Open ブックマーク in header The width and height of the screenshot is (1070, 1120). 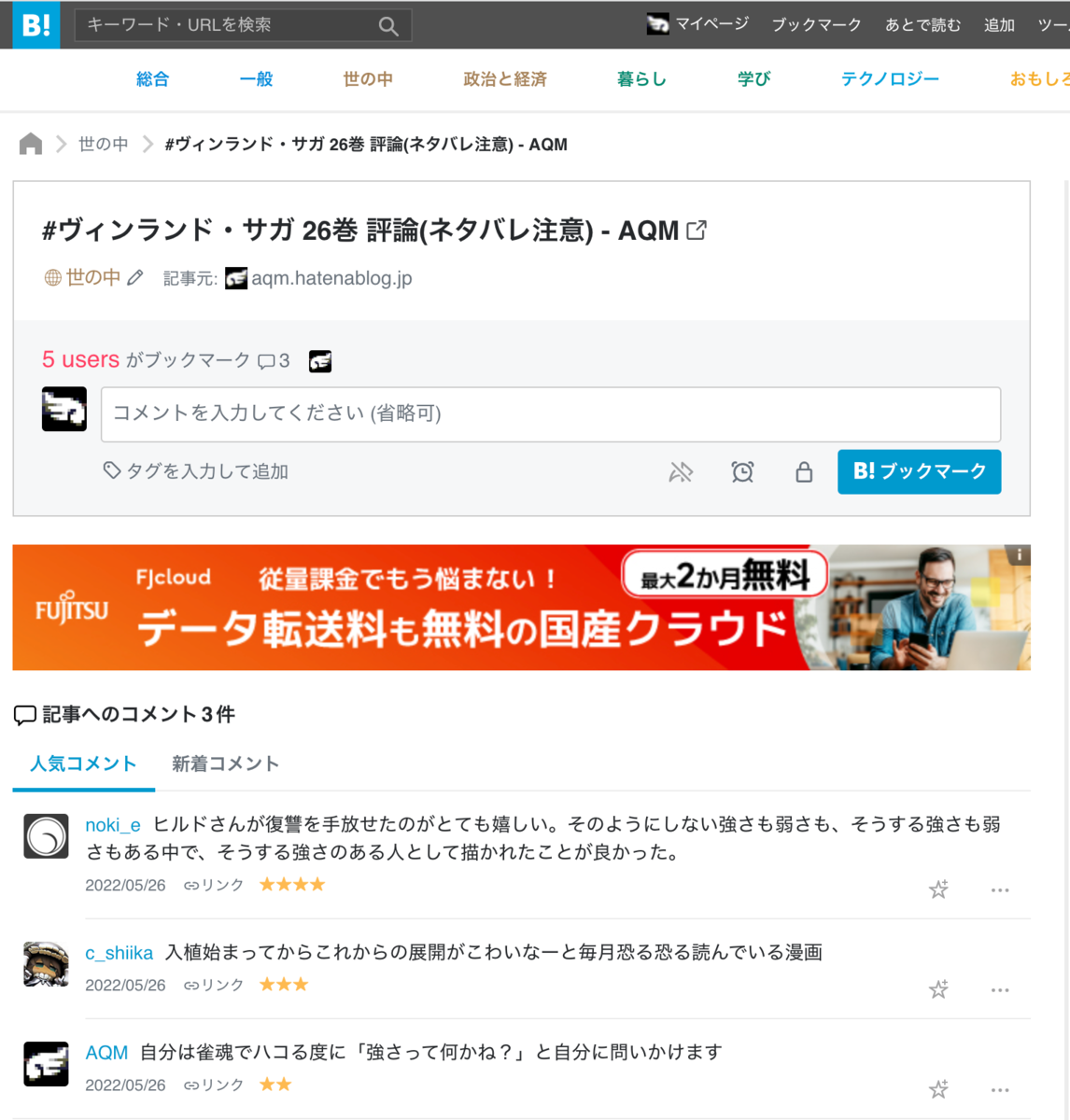[816, 25]
